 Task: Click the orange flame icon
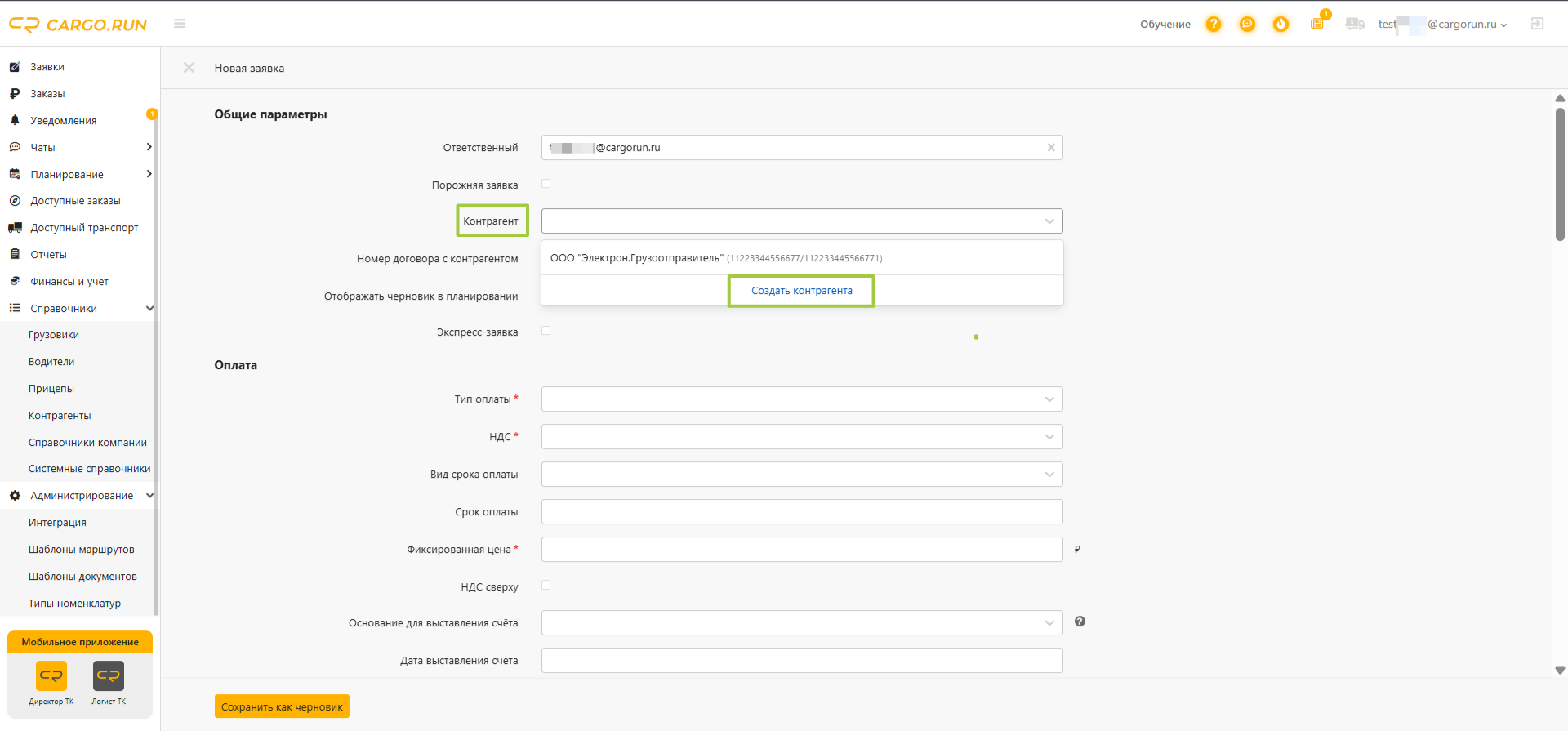coord(1281,24)
